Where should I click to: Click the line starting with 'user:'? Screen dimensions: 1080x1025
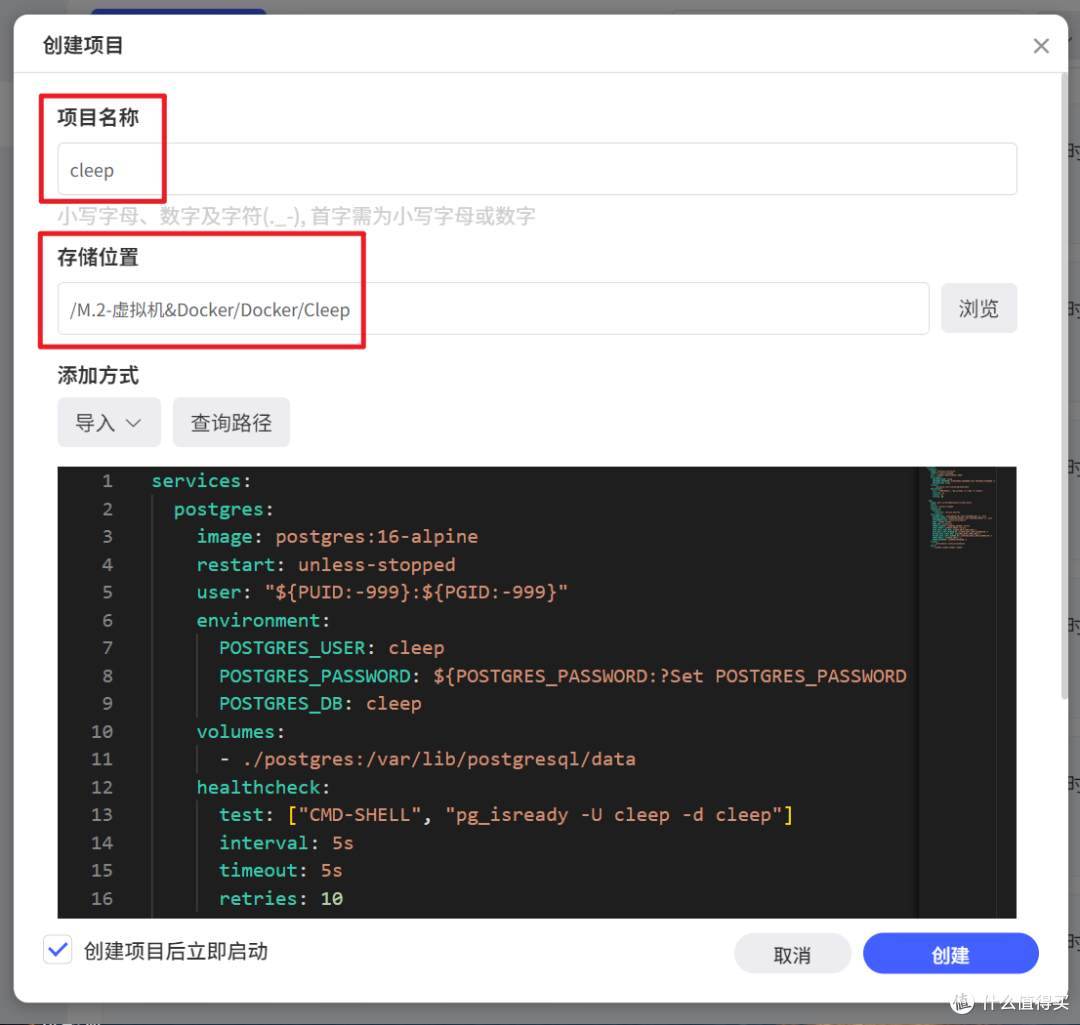pyautogui.click(x=382, y=592)
